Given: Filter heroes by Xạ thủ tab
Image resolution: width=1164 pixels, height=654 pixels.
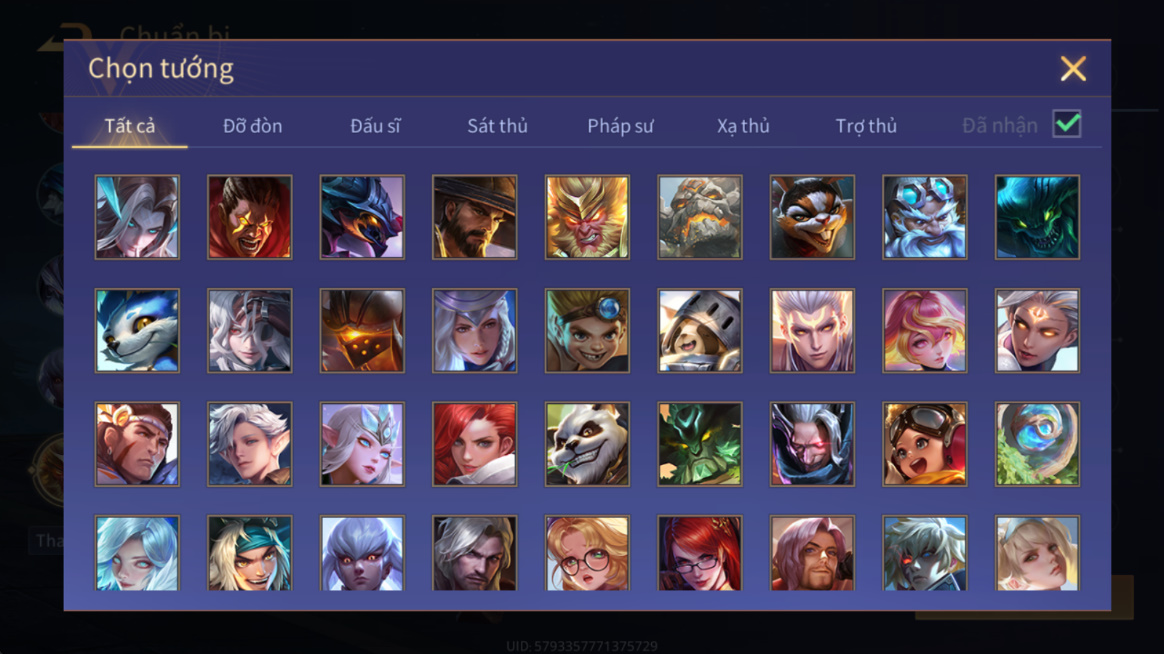Looking at the screenshot, I should pos(743,126).
